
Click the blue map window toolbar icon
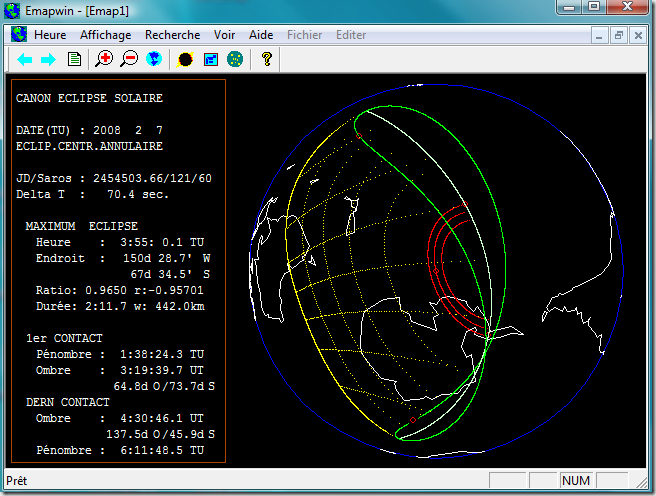(x=211, y=60)
